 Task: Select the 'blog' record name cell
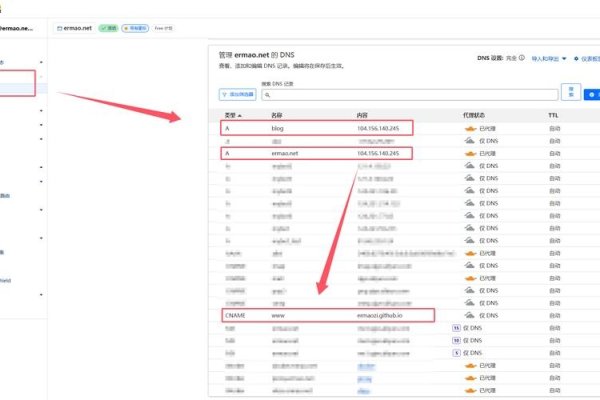277,128
